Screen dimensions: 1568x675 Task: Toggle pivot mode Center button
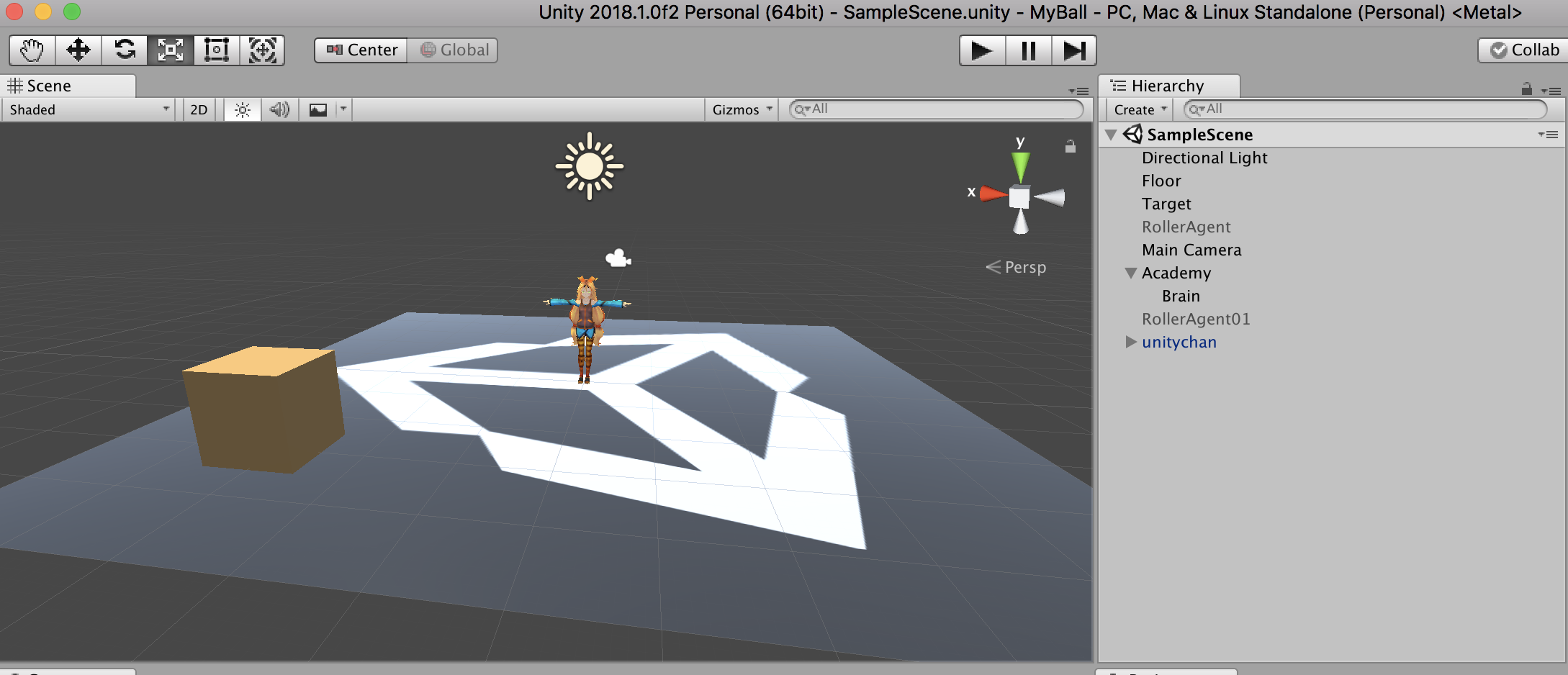coord(361,50)
